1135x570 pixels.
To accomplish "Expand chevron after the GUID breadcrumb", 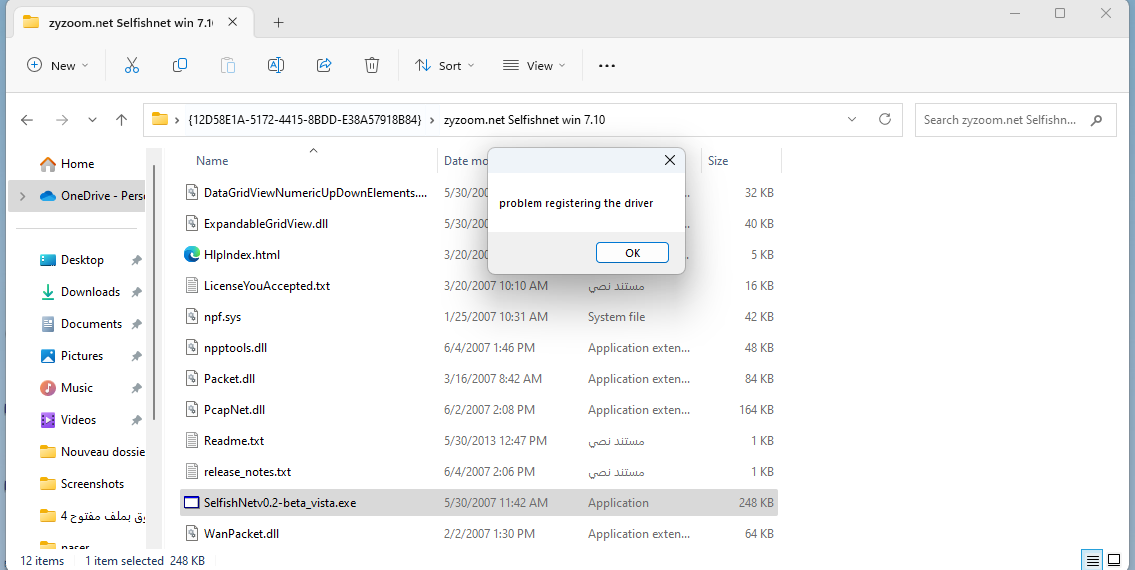I will [432, 120].
